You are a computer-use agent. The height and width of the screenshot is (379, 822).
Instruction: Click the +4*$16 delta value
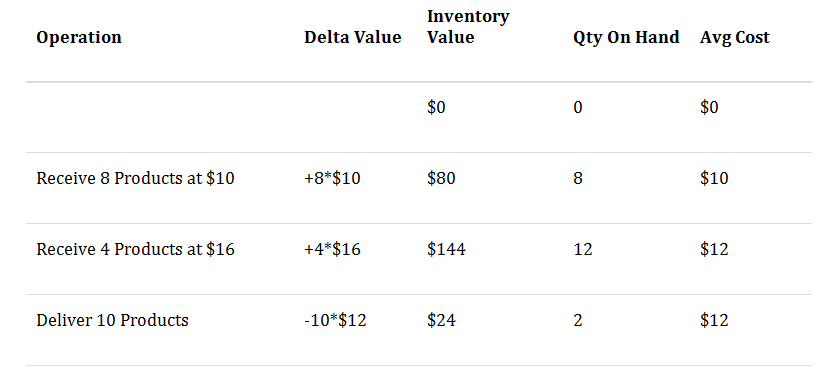(x=332, y=249)
